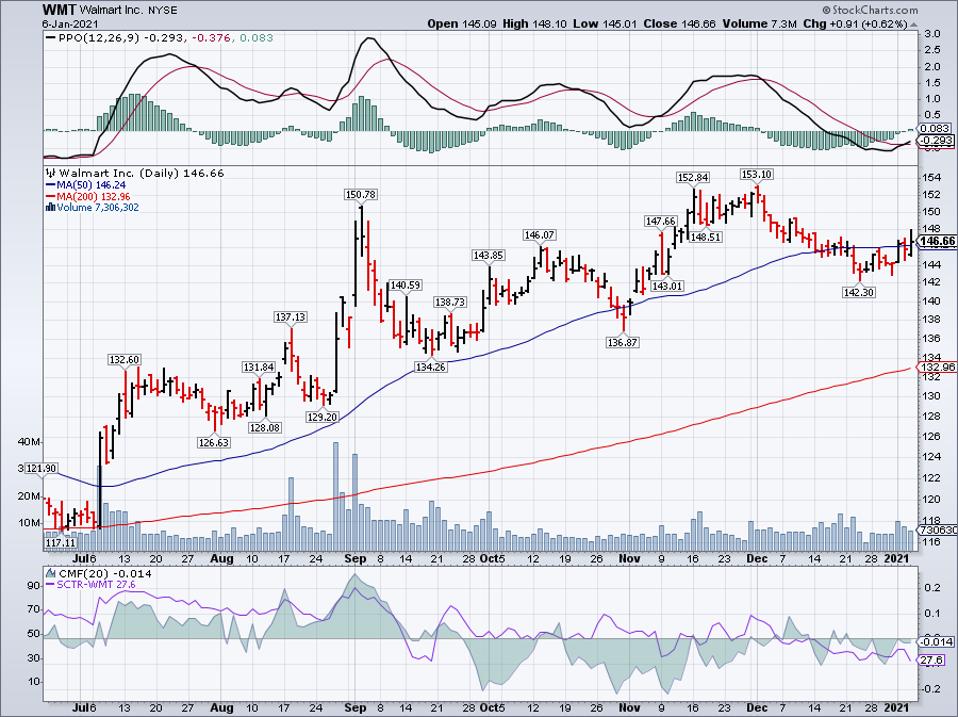Click the 154 tick on the price axis
This screenshot has height=717, width=958.
[x=931, y=178]
